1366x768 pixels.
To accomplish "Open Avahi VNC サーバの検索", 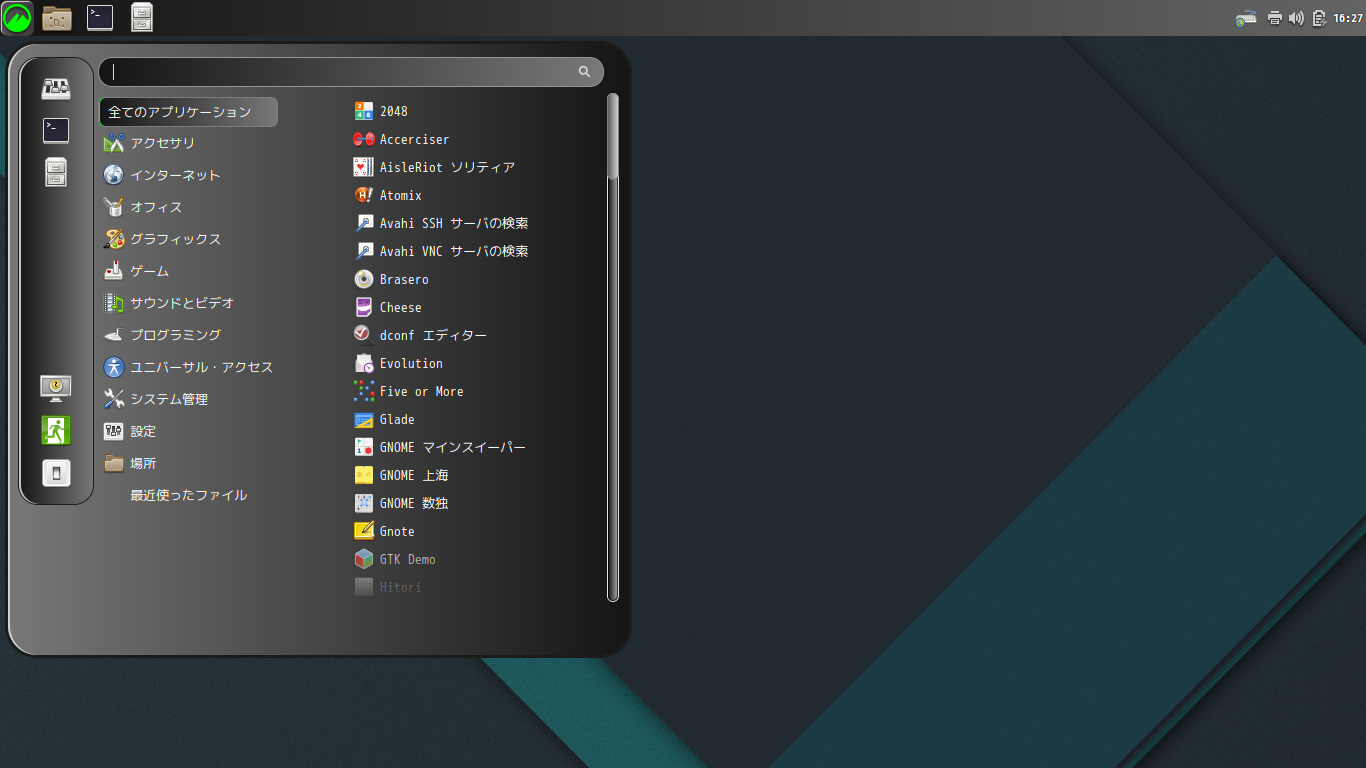I will [x=441, y=251].
